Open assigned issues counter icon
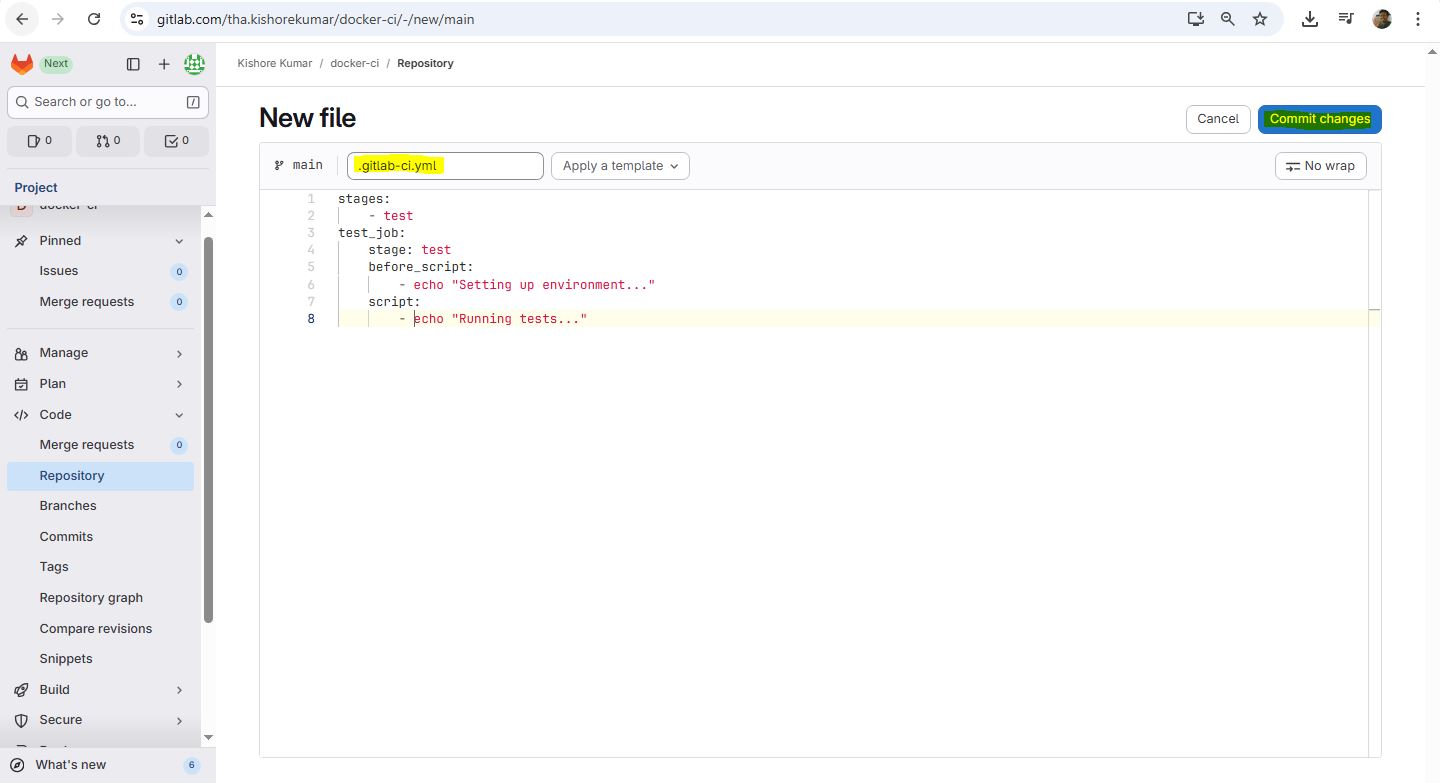 click(40, 141)
